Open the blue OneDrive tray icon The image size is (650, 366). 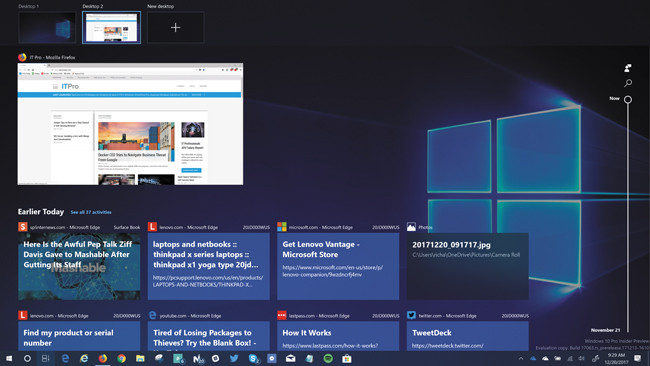(x=533, y=359)
